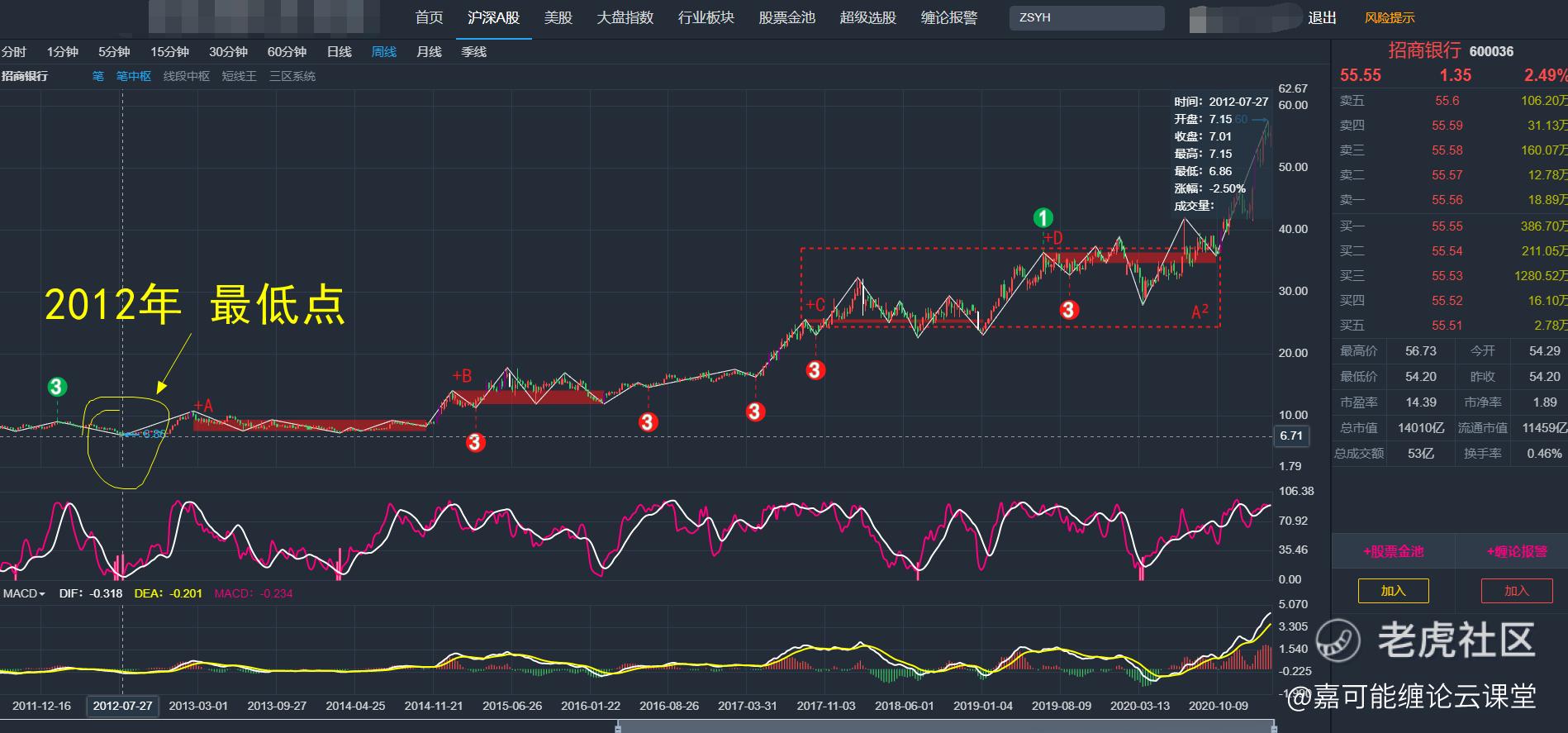
Task: Select the 5分钟 timeframe
Action: (114, 52)
